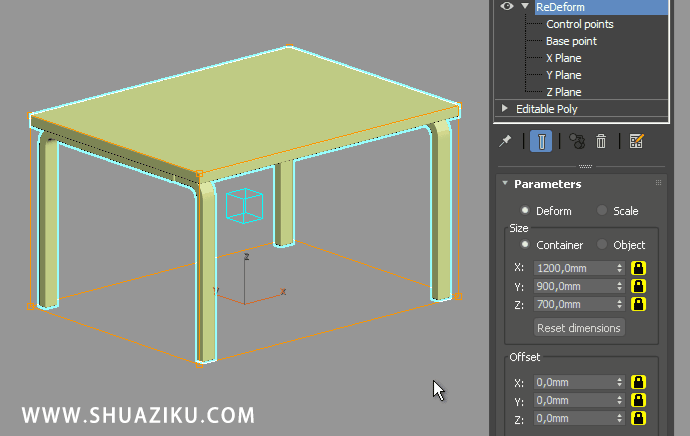Open Configure Modifier Sets icon

coord(636,142)
